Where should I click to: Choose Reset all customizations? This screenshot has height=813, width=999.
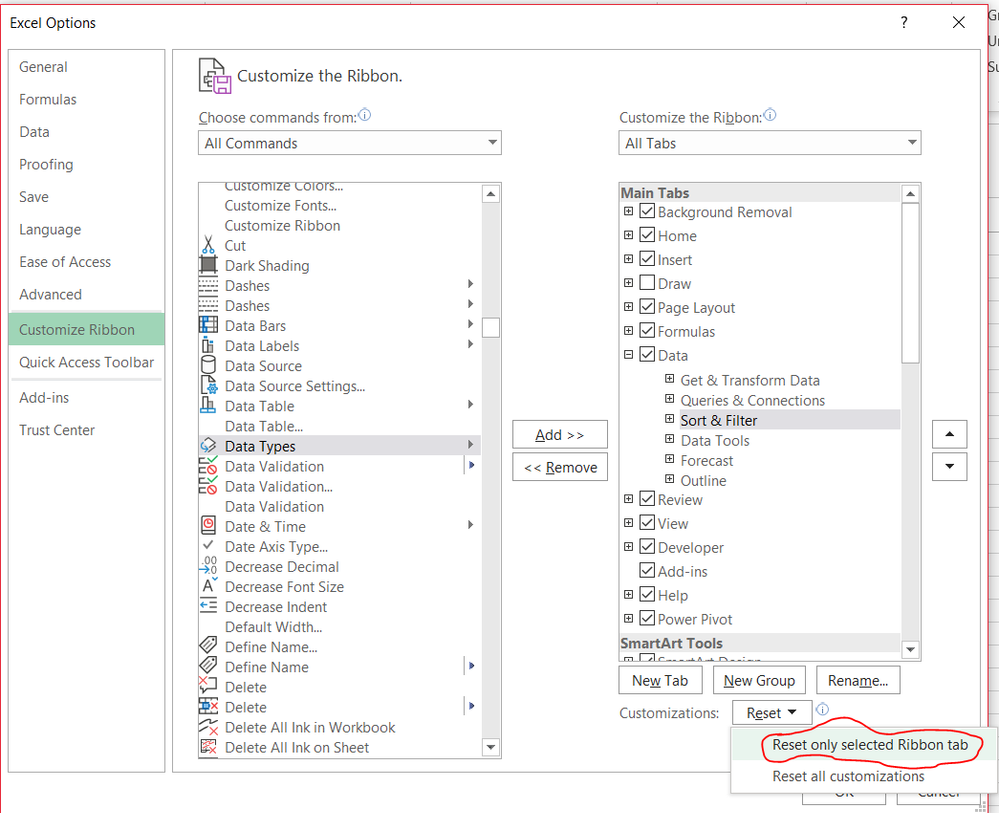coord(864,776)
